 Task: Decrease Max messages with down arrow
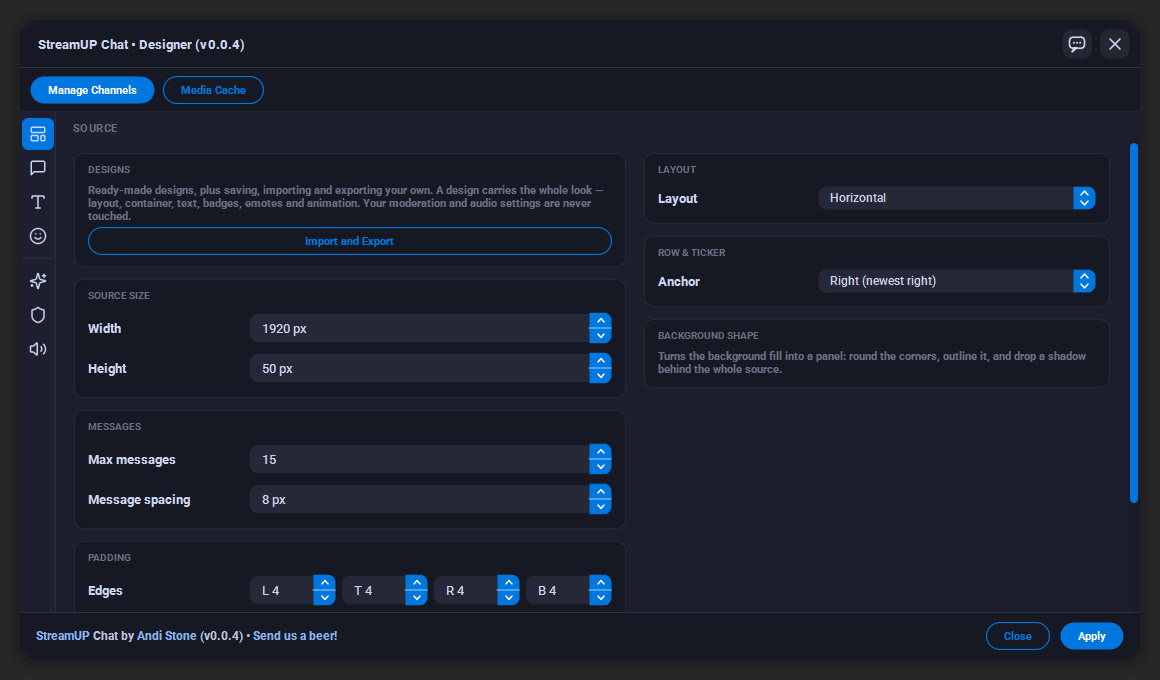coord(600,467)
